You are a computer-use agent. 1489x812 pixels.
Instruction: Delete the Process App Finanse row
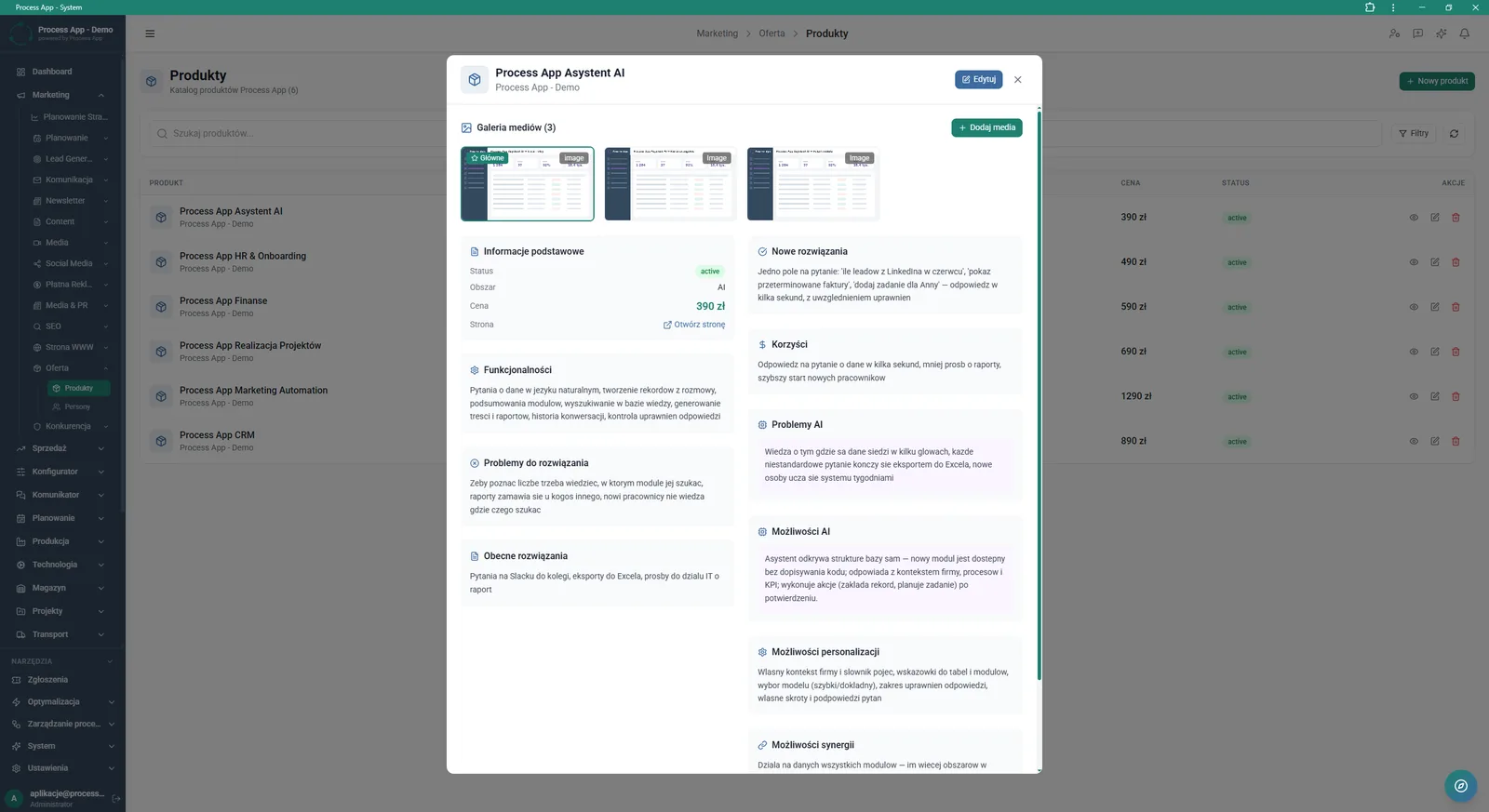(1455, 307)
